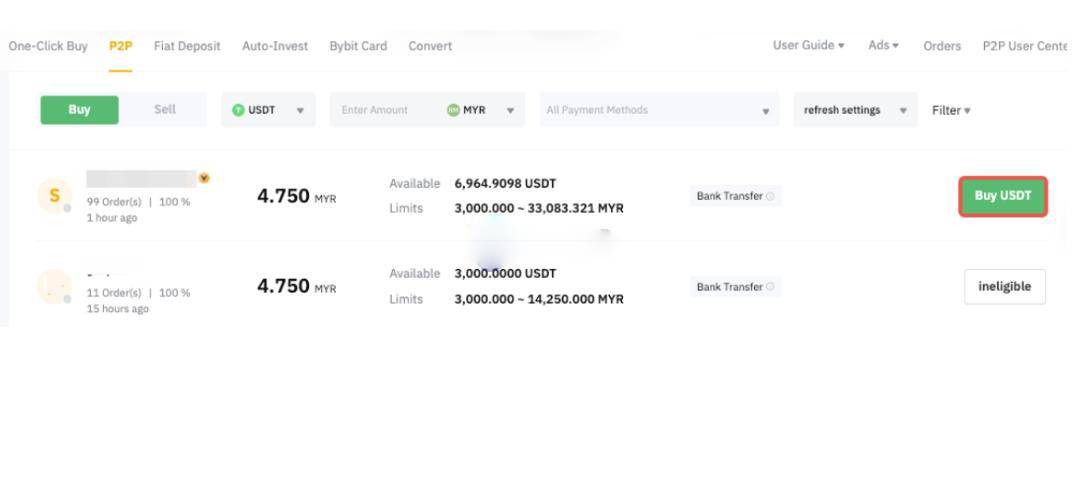Click info icon next to second Bank Transfer

point(770,287)
